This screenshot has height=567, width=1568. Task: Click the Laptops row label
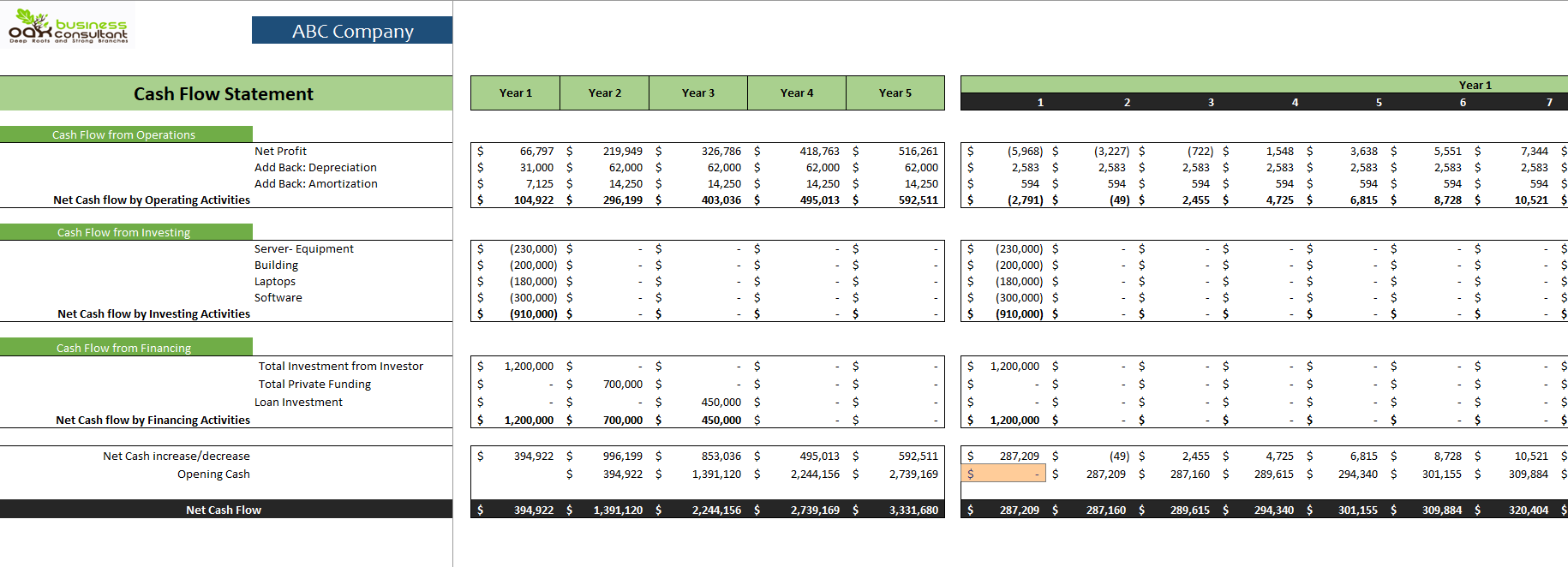coord(275,281)
